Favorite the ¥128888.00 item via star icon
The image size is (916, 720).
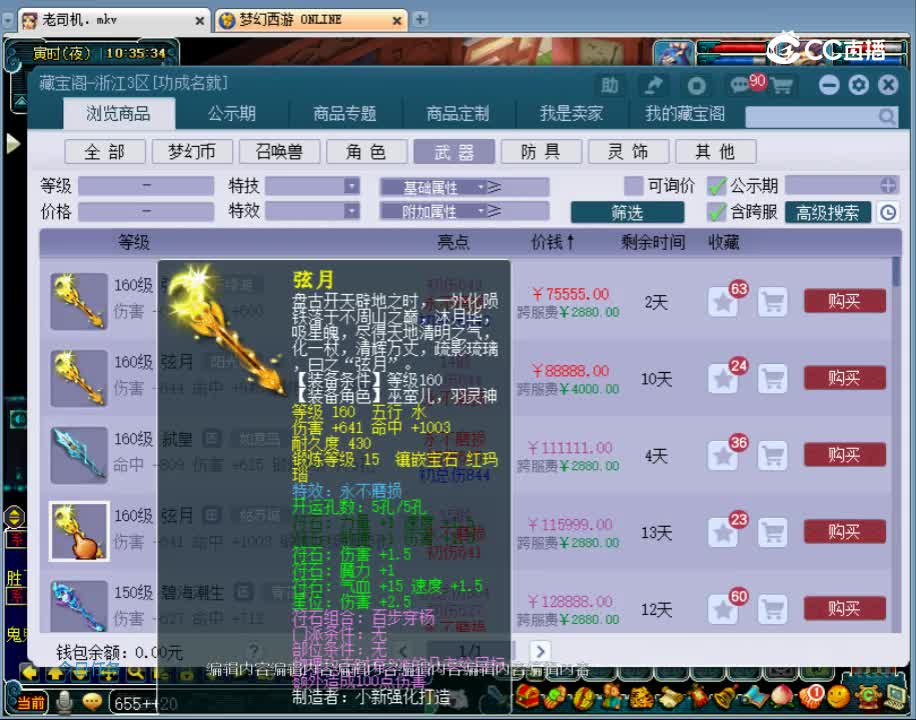[723, 610]
